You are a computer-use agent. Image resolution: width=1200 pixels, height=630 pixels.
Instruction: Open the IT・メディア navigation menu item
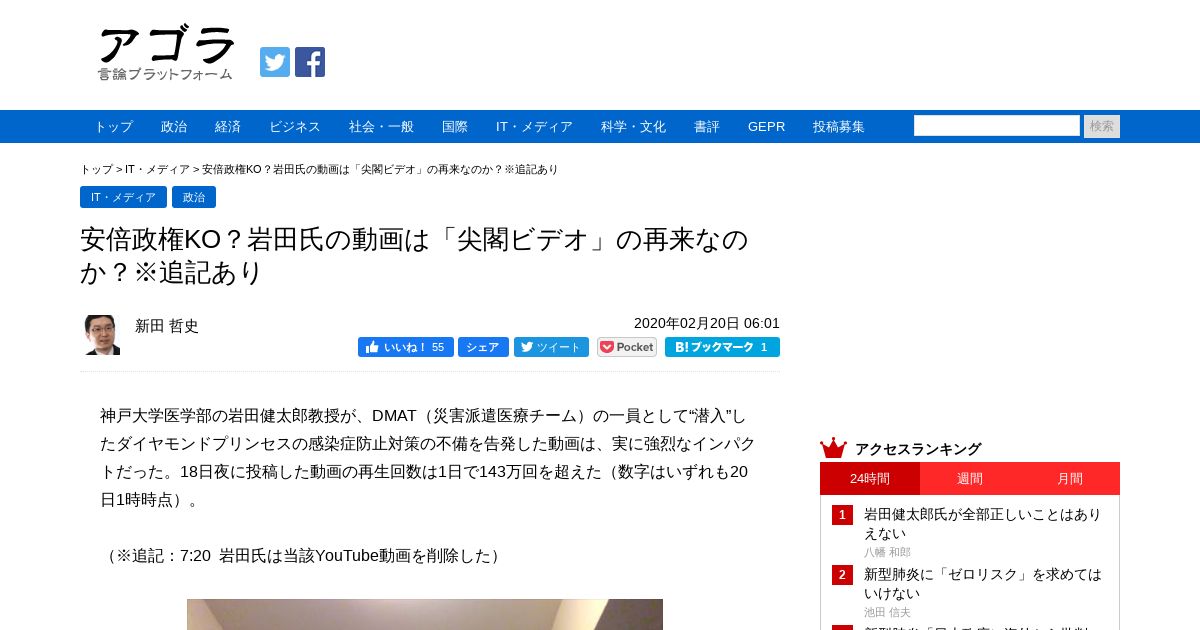click(534, 127)
